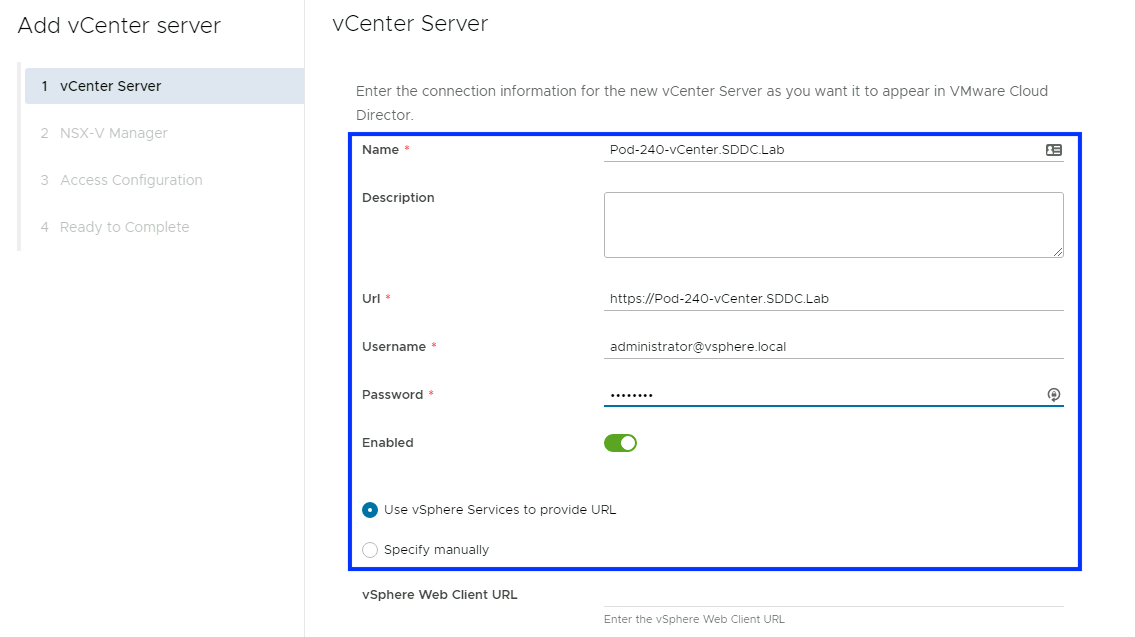Click the vSphere Web Client URL field
Viewport: 1135px width, 637px height.
(x=832, y=596)
